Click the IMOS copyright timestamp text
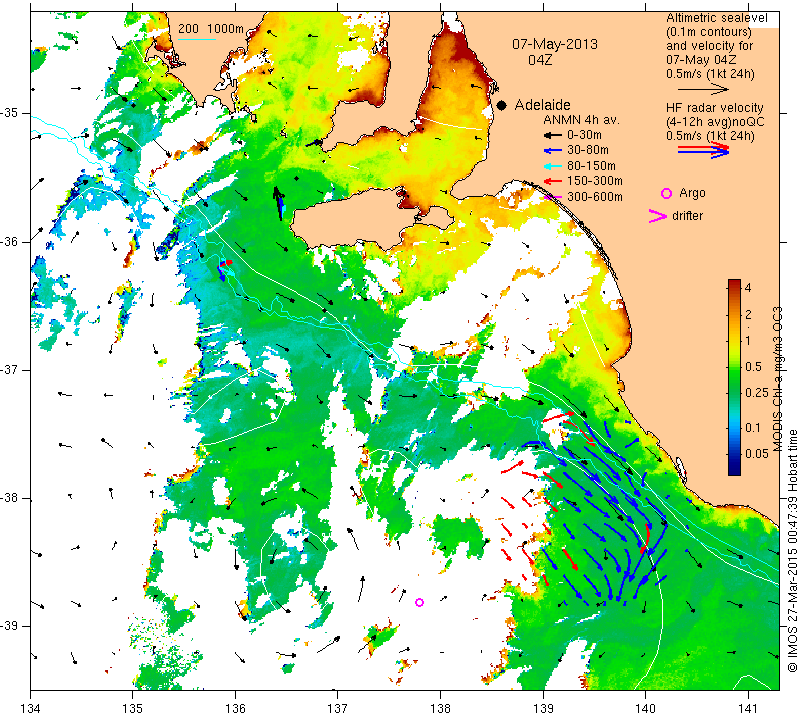This screenshot has height=720, width=800. coord(792,551)
